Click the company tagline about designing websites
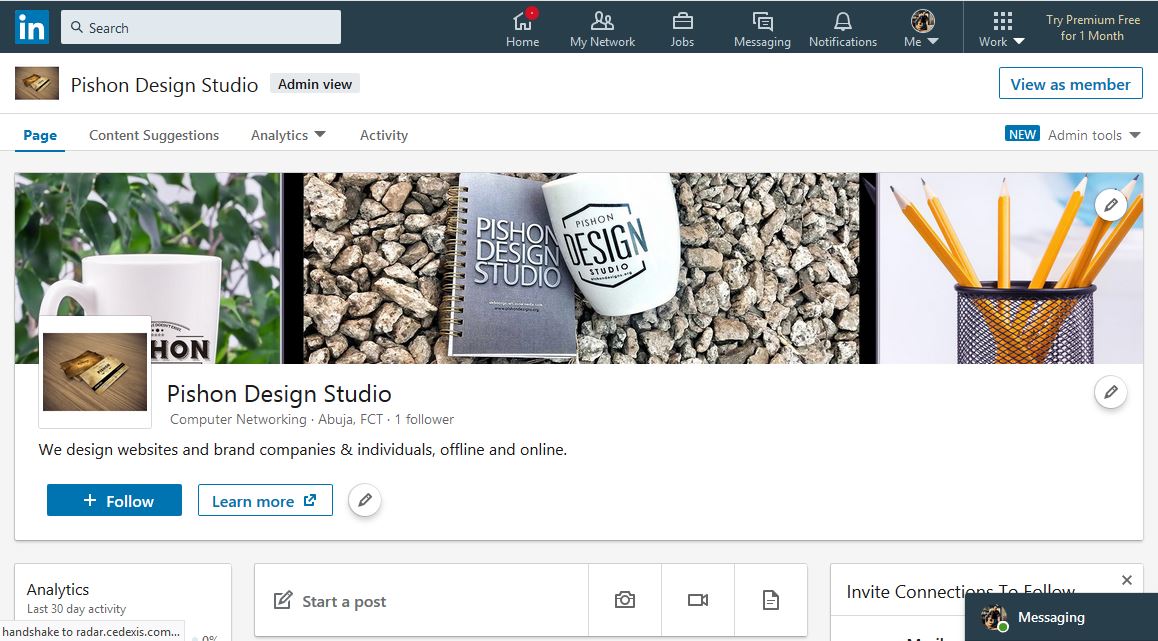 point(303,449)
